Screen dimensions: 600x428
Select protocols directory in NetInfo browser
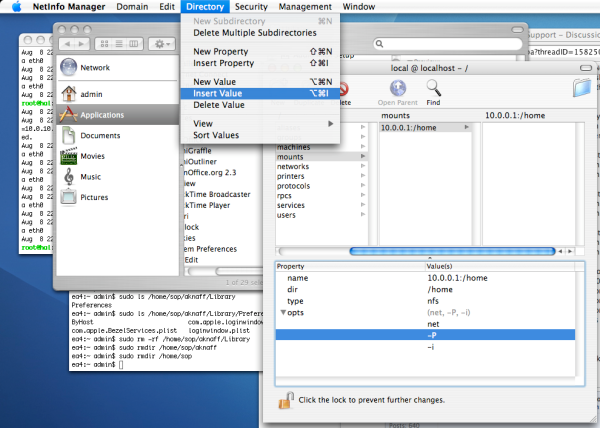tap(321, 186)
